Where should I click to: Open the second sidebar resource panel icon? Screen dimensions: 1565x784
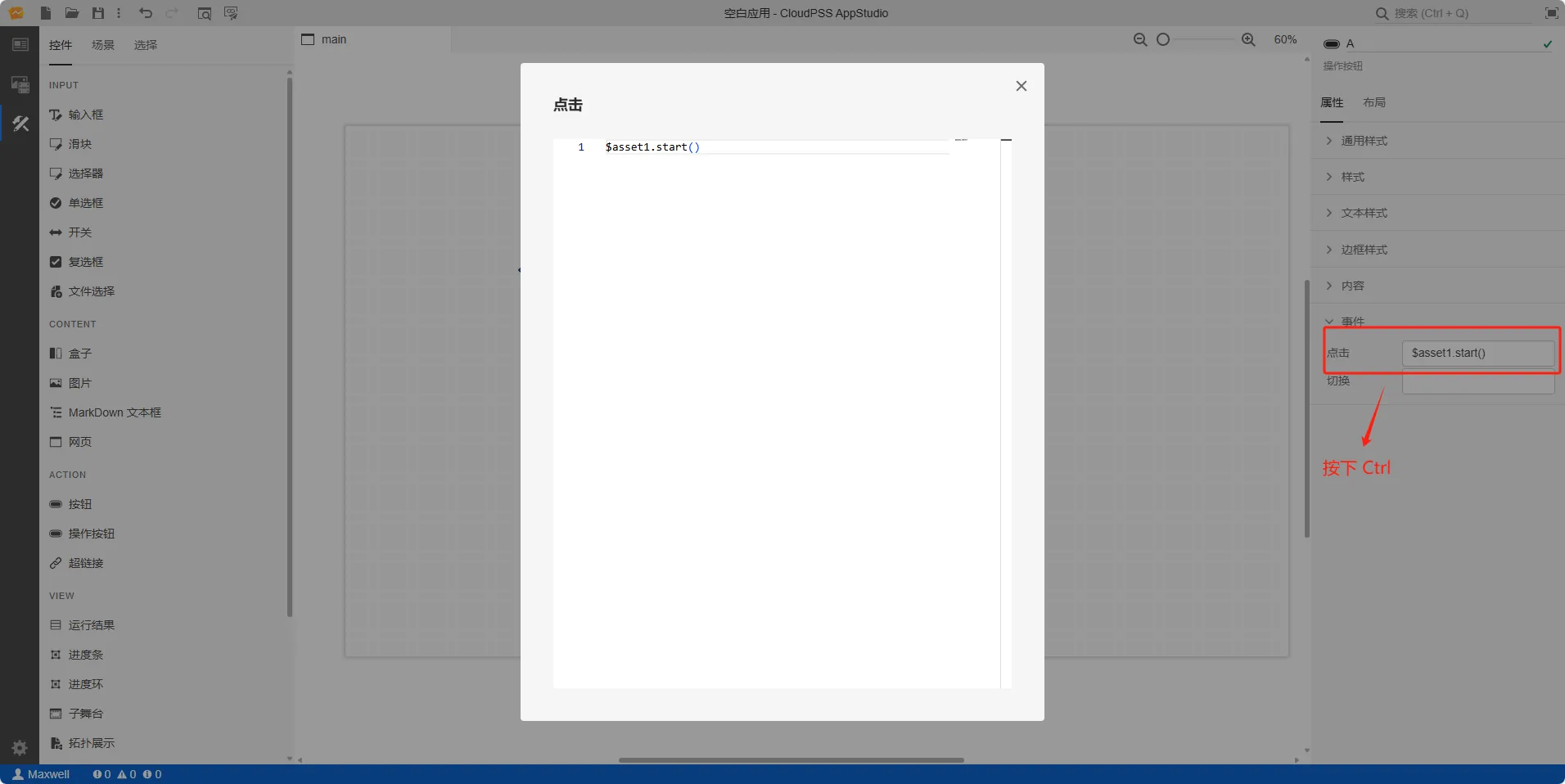20,83
